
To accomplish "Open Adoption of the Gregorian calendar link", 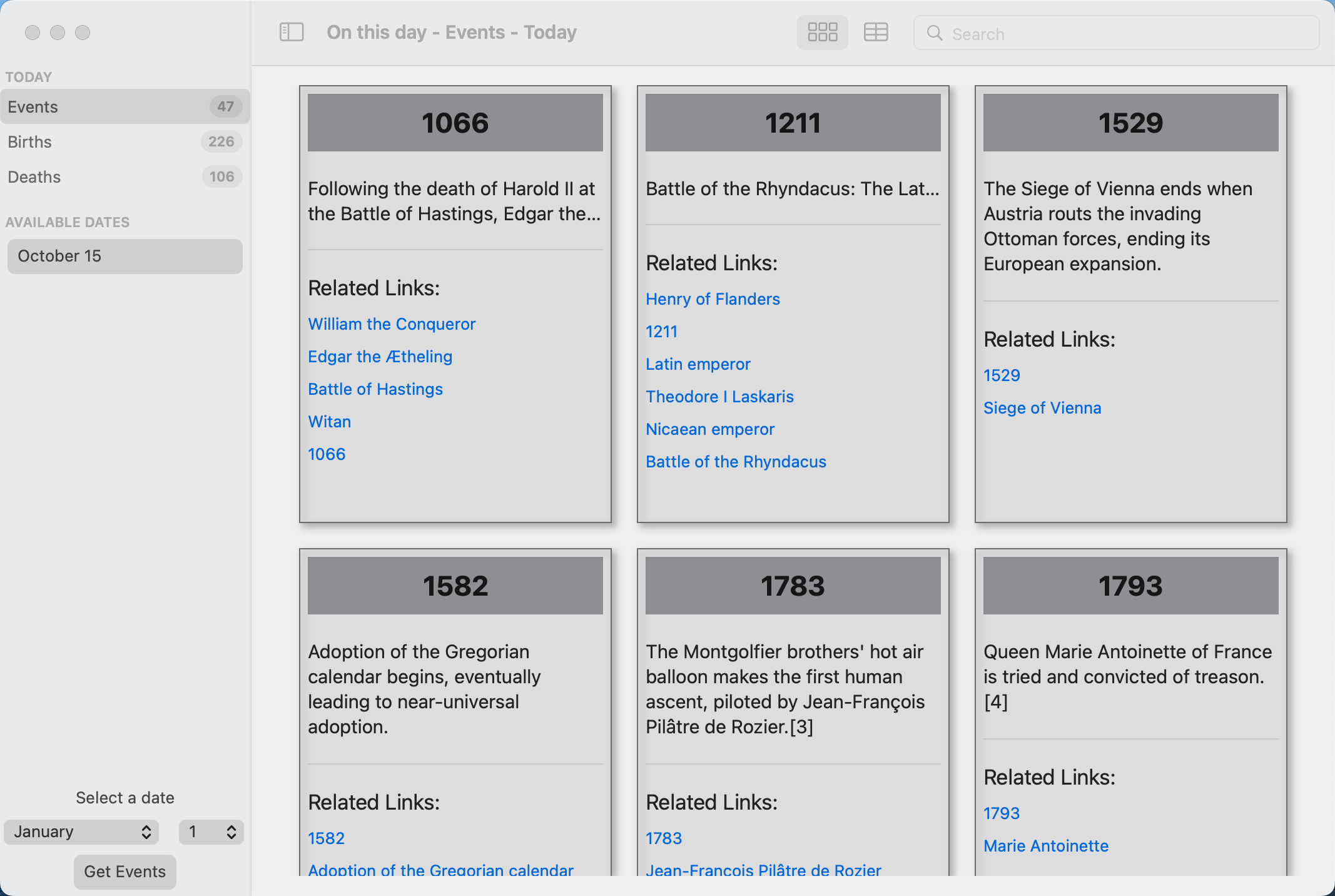I will tap(440, 869).
